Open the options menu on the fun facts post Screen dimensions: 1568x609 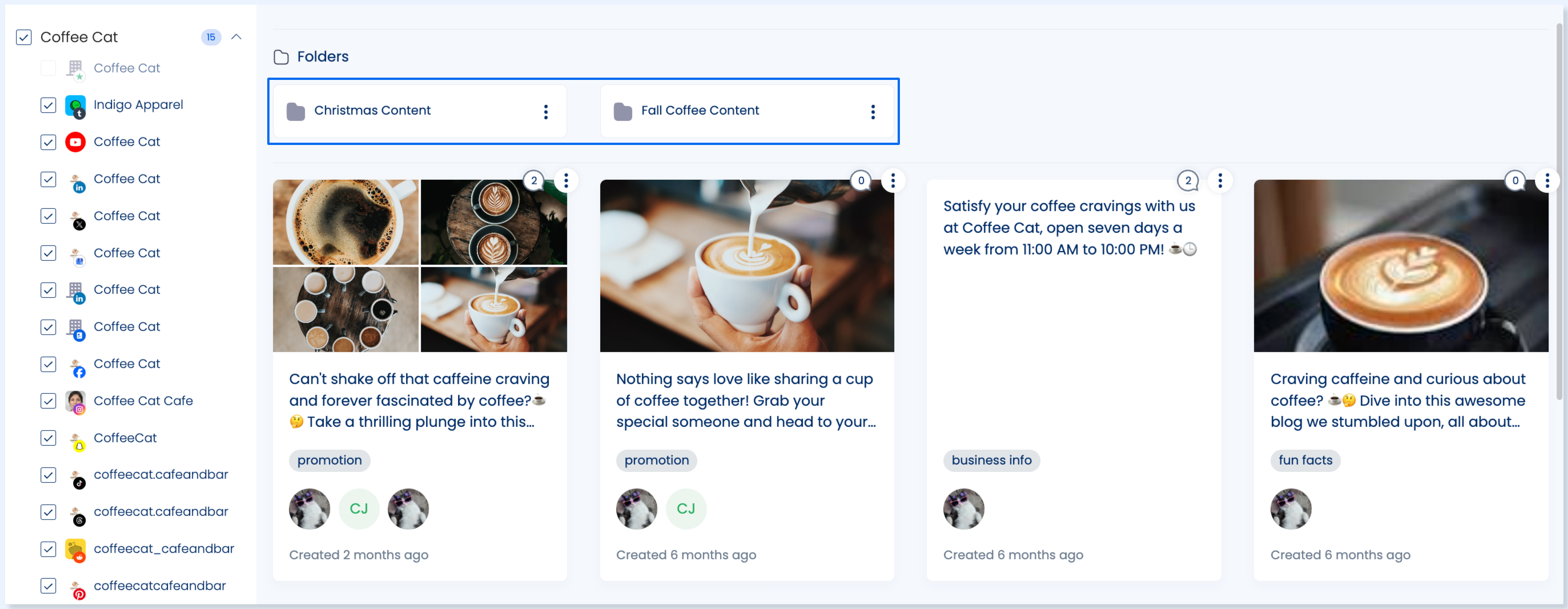(x=1546, y=180)
